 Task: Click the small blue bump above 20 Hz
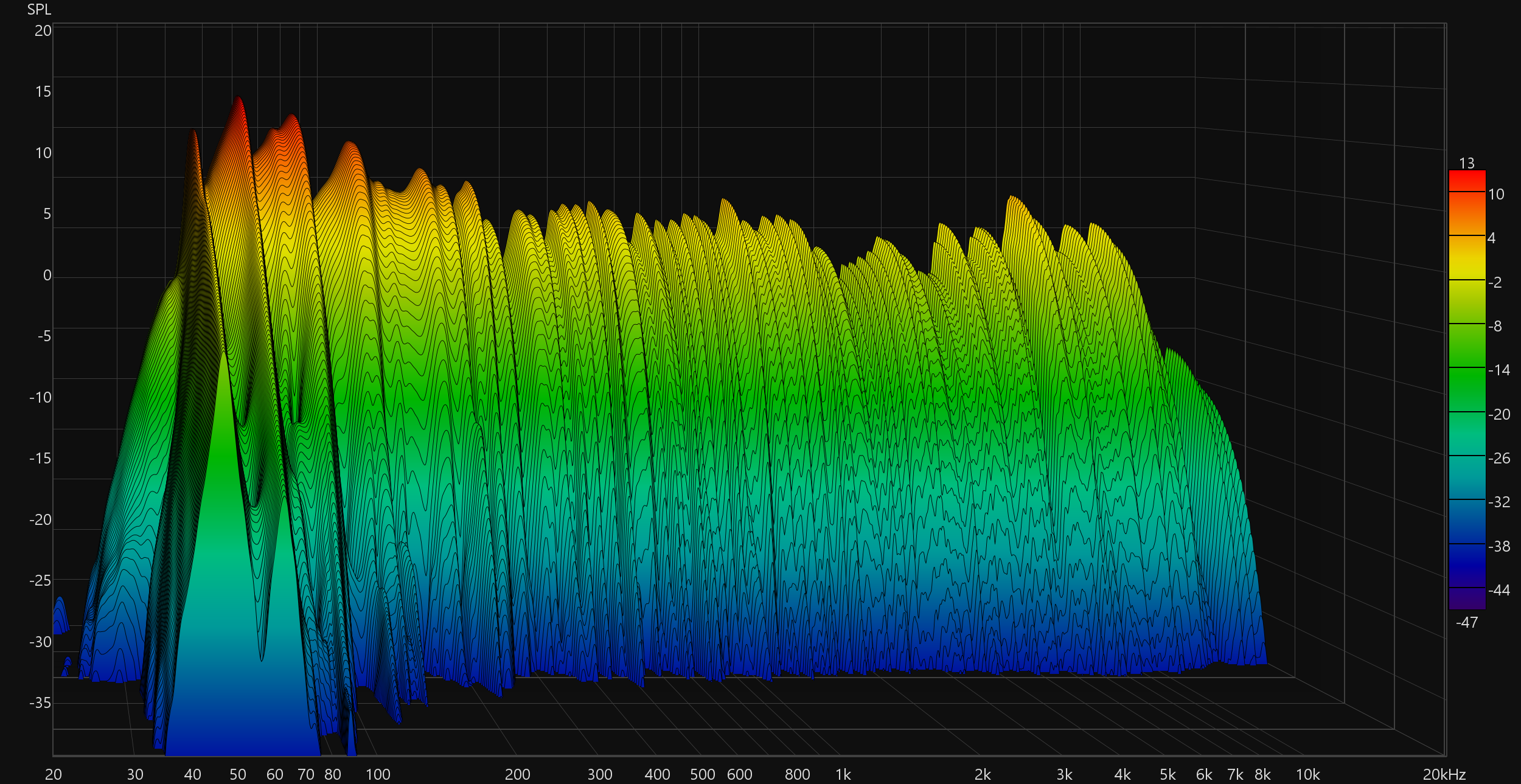click(x=60, y=613)
